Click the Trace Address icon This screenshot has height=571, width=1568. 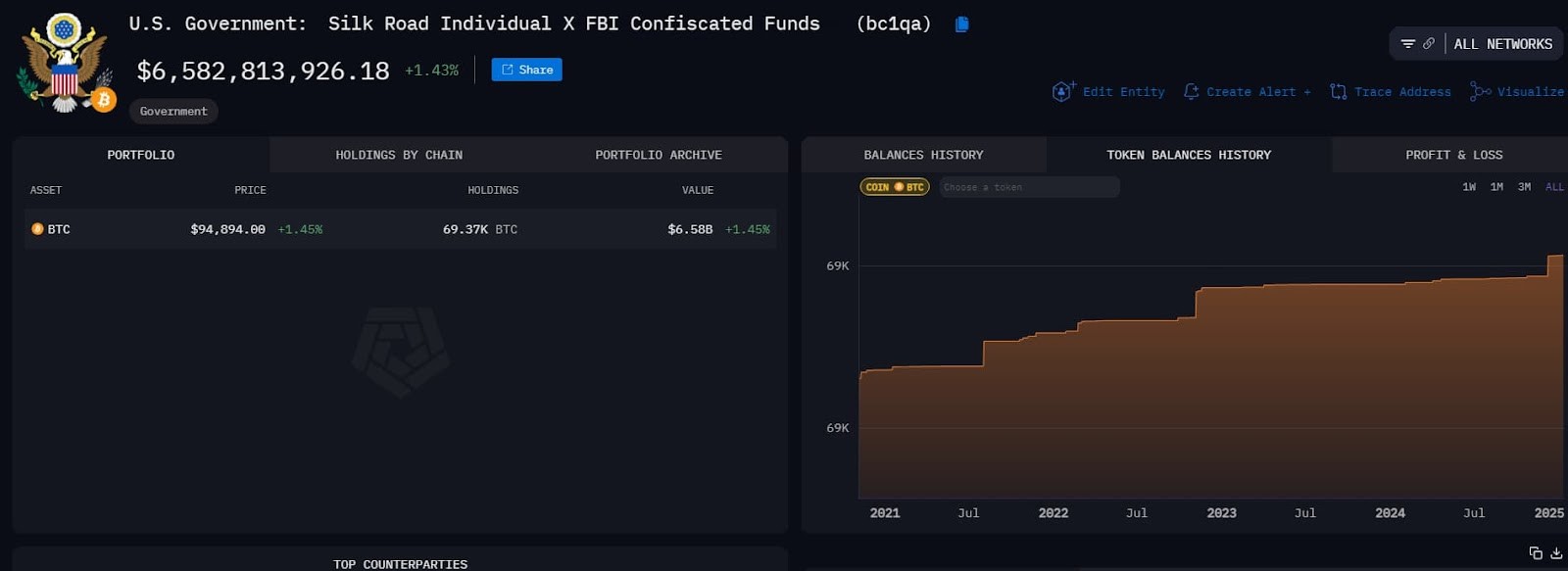pos(1338,91)
